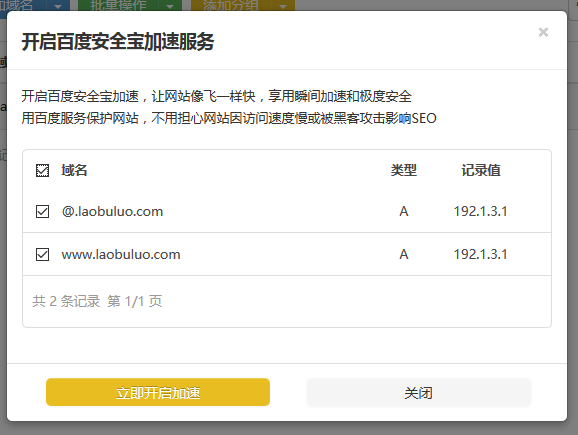
Task: Click record value 192.1.3.1 of www.laobuluo.com
Action: click(x=480, y=254)
